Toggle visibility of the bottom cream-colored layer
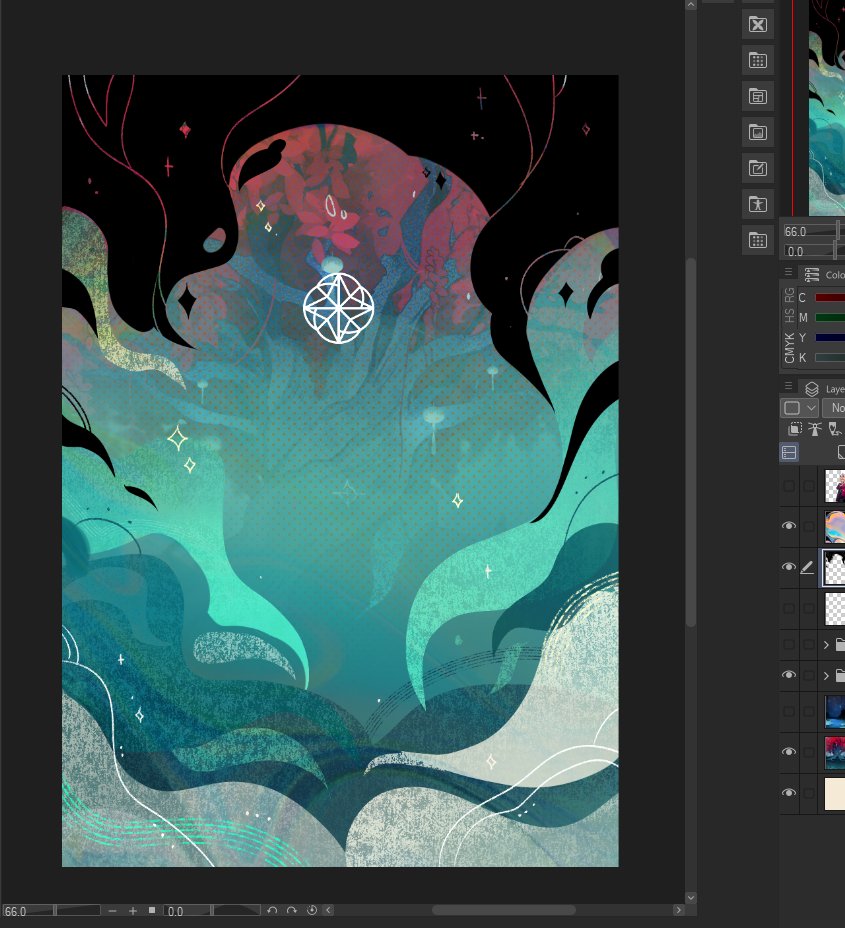 [x=789, y=791]
